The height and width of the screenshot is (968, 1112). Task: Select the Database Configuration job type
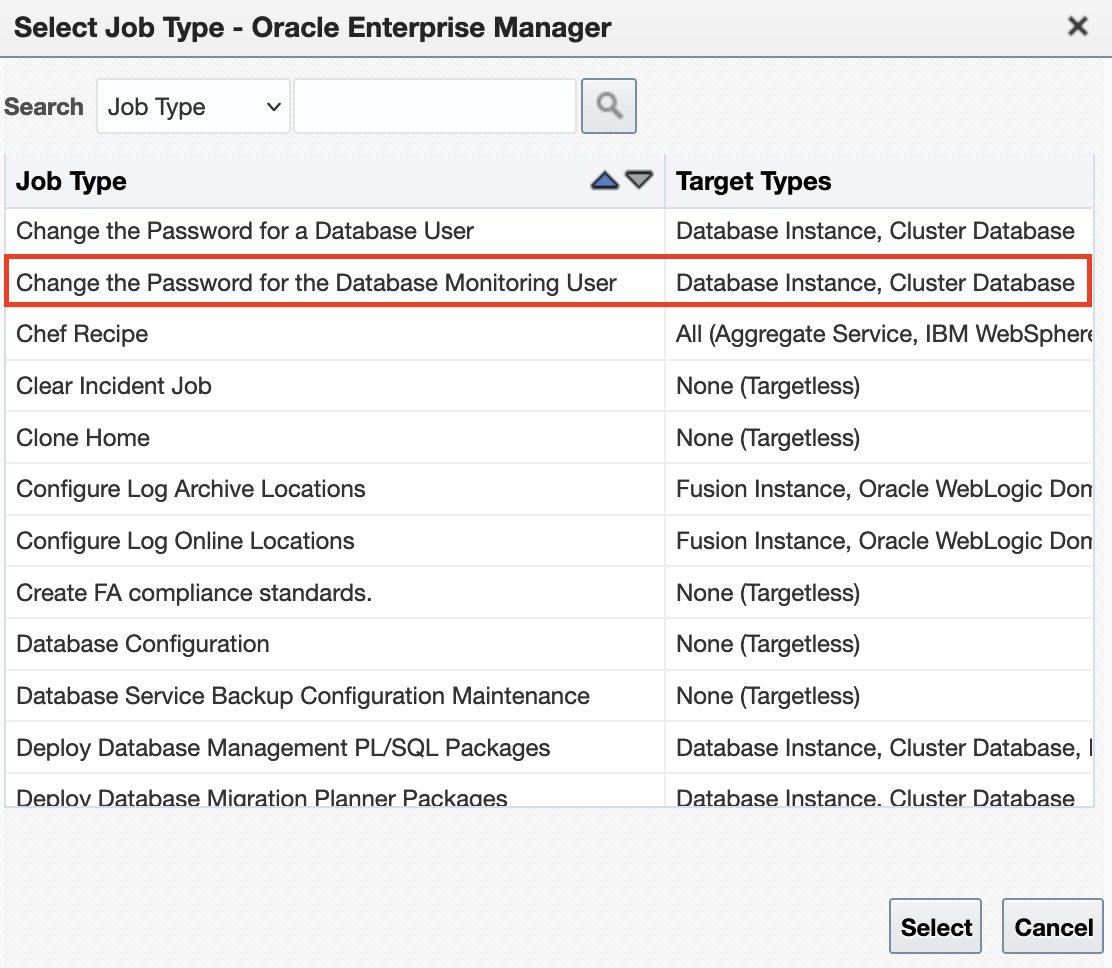click(143, 644)
